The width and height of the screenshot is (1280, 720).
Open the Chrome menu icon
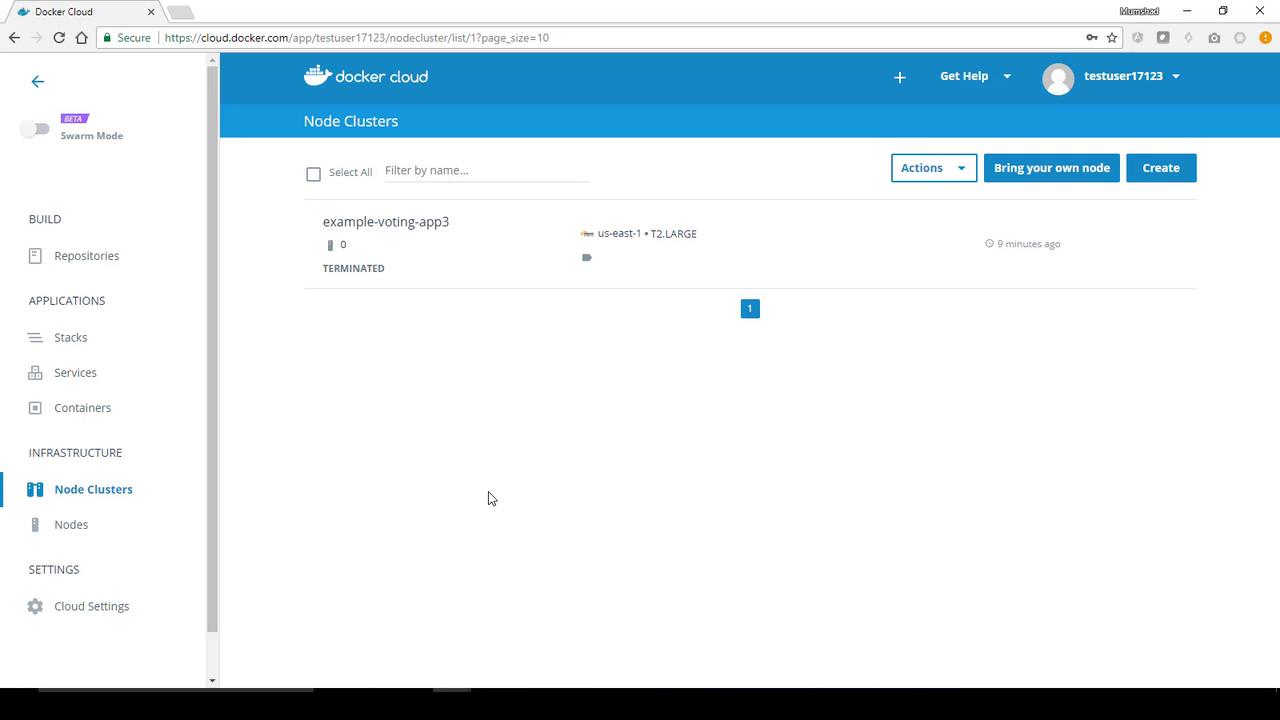(1266, 38)
